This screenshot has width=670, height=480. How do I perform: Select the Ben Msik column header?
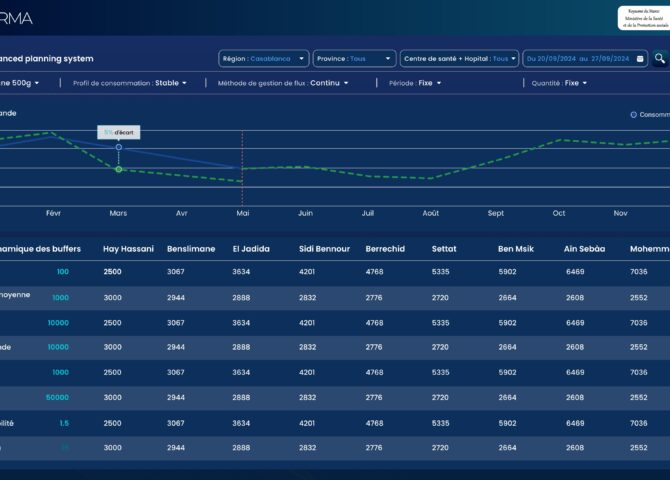518,248
